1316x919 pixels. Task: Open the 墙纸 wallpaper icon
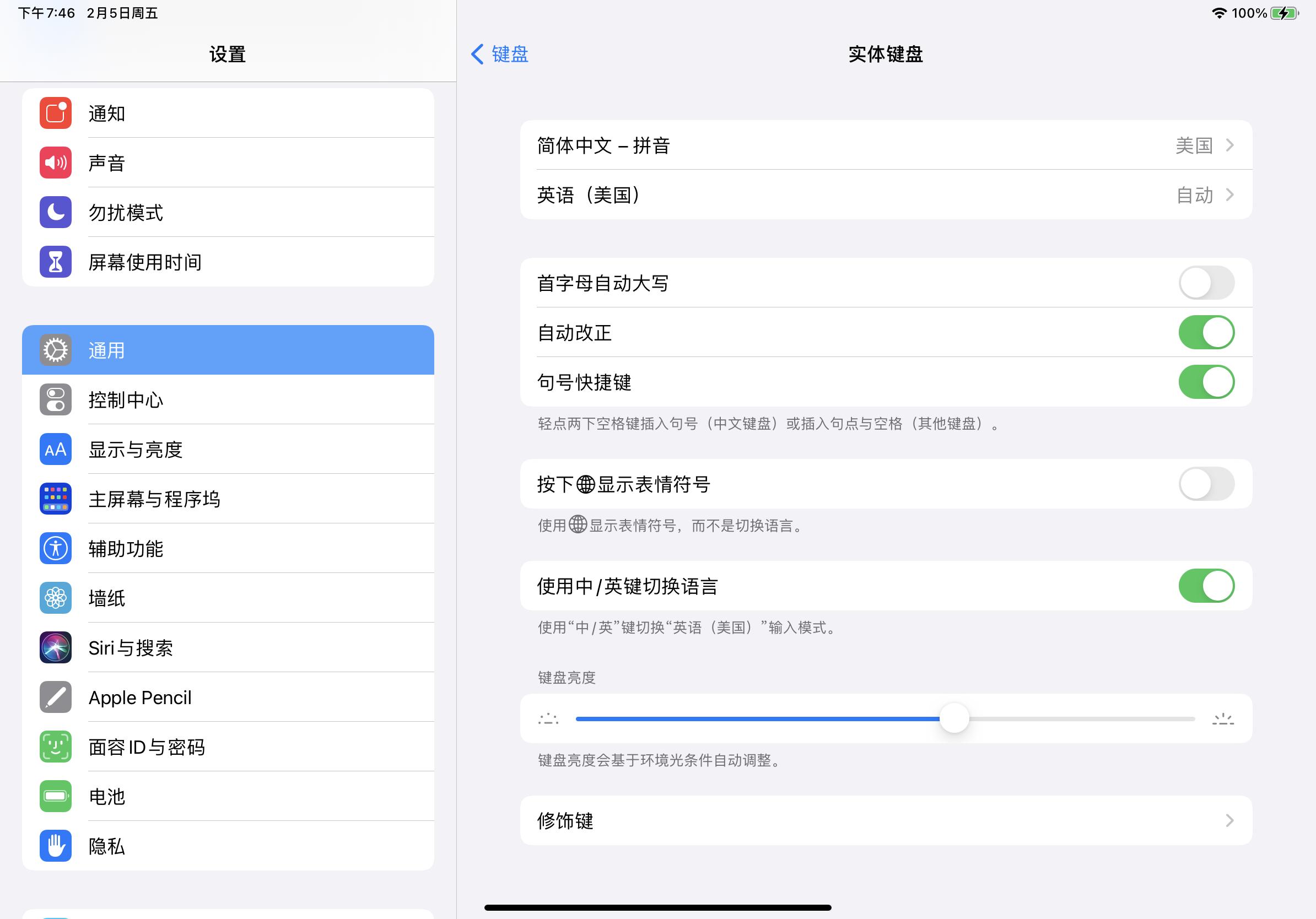[55, 598]
